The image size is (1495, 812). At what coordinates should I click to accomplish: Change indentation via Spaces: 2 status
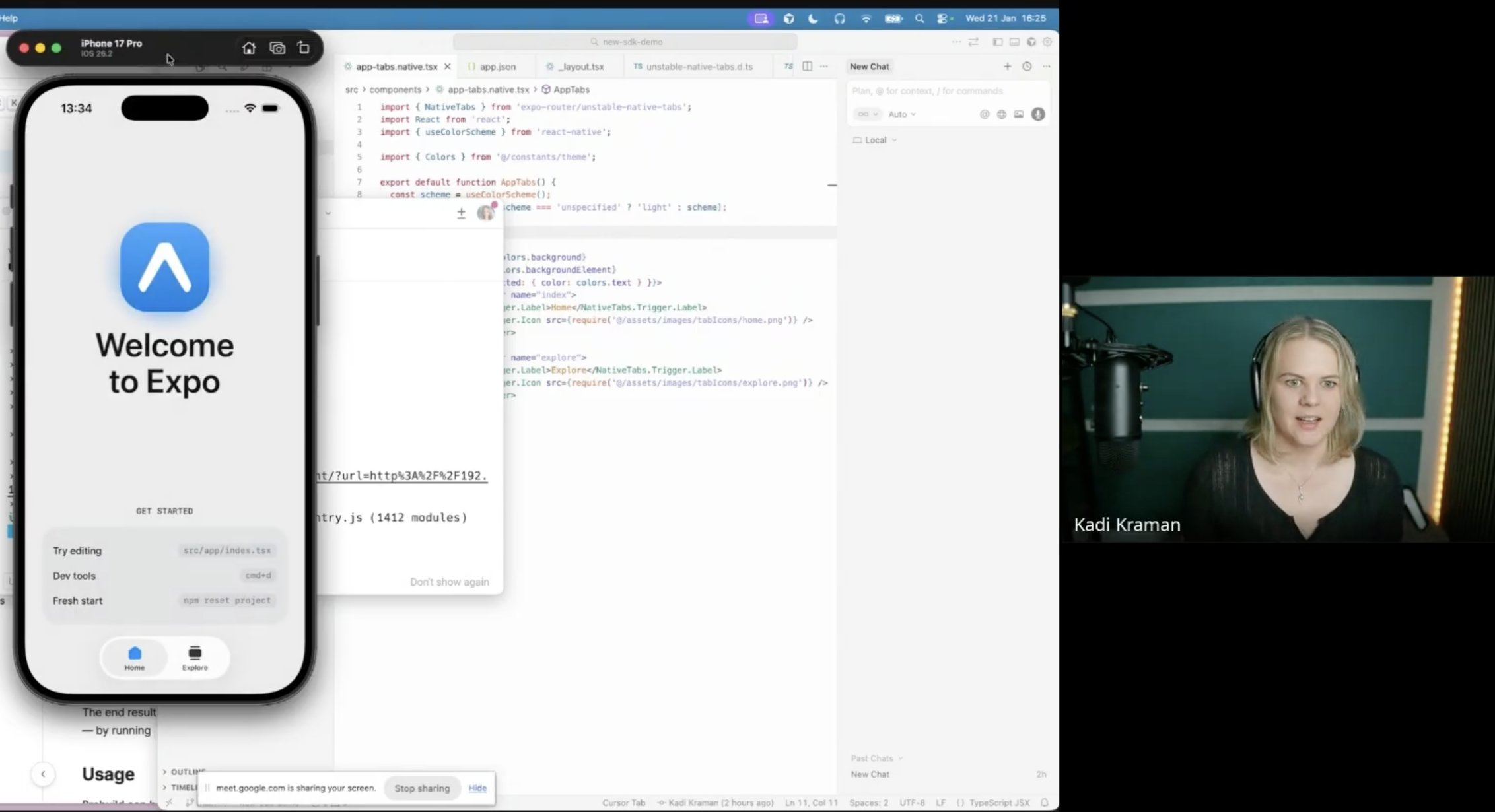[868, 803]
